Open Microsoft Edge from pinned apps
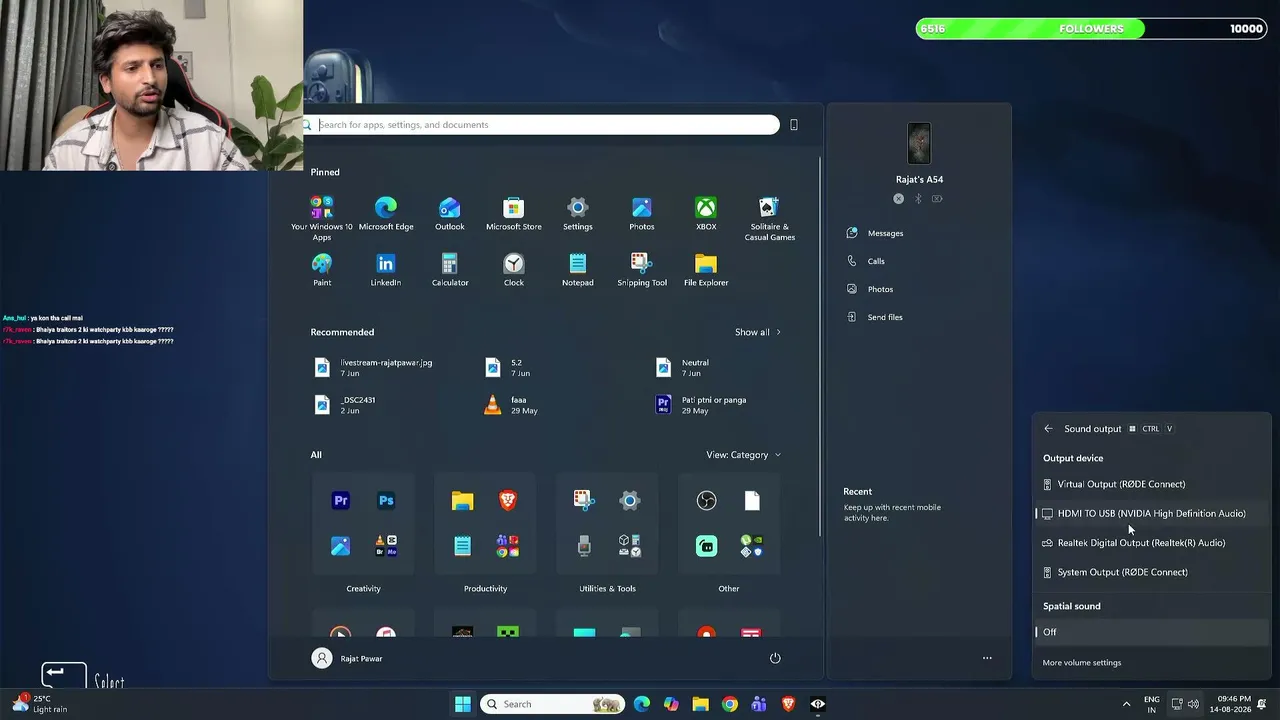The width and height of the screenshot is (1280, 720). point(386,215)
